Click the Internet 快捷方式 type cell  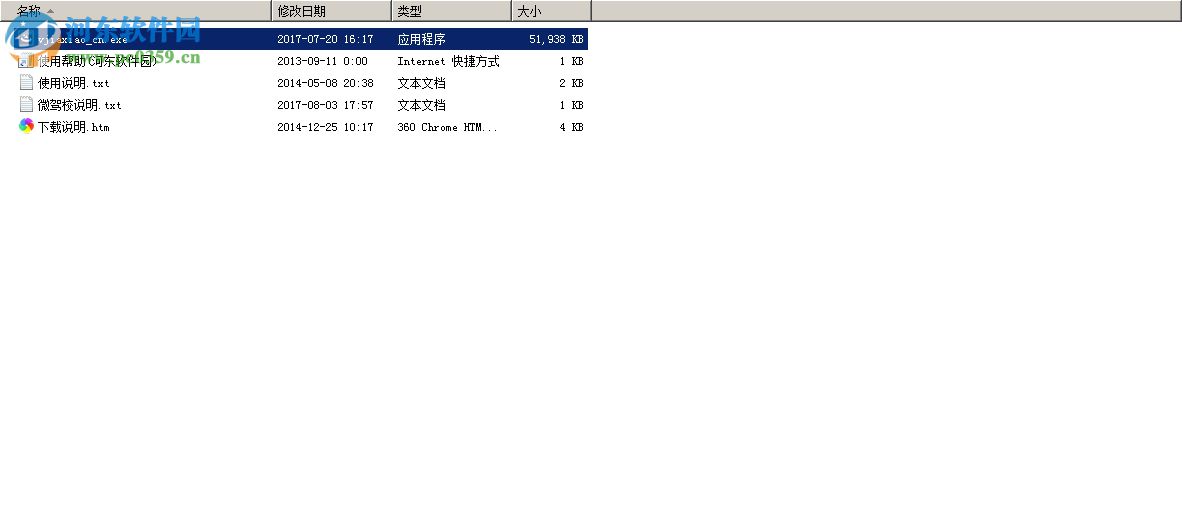coord(449,61)
